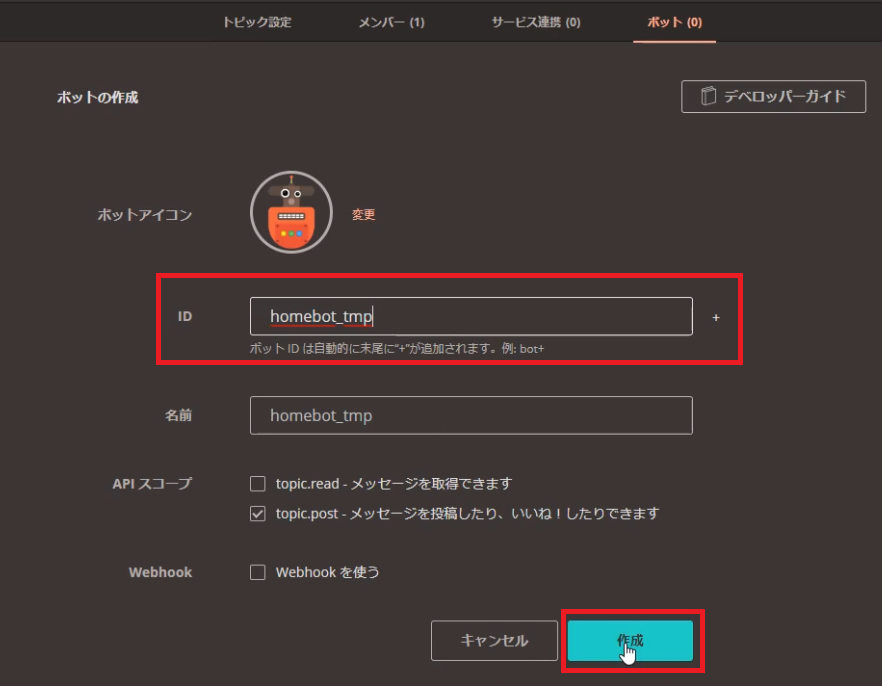This screenshot has height=686, width=882.
Task: Open the サービス連携 (0) tab
Action: (x=536, y=22)
